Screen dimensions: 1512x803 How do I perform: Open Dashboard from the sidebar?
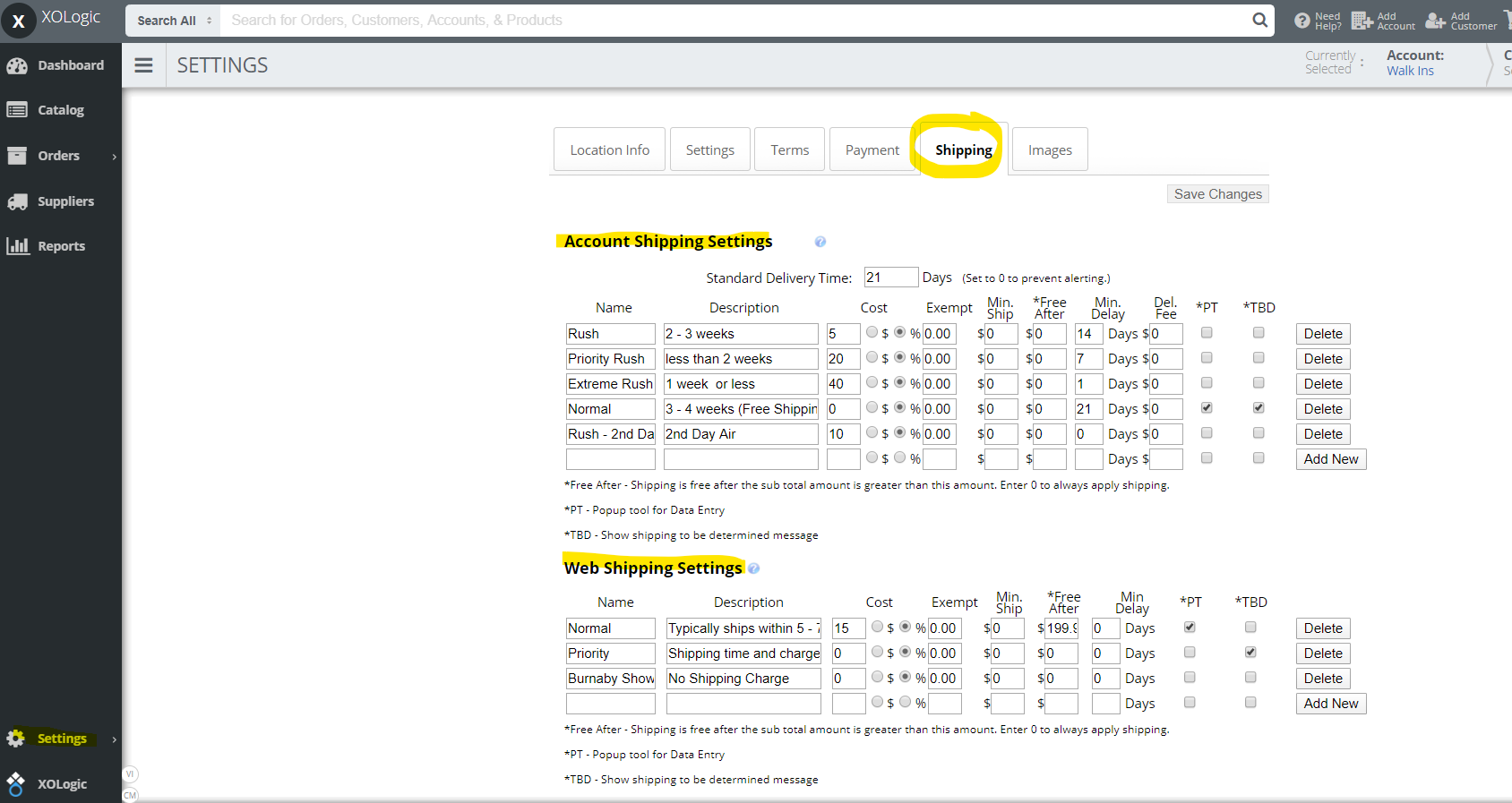(61, 65)
